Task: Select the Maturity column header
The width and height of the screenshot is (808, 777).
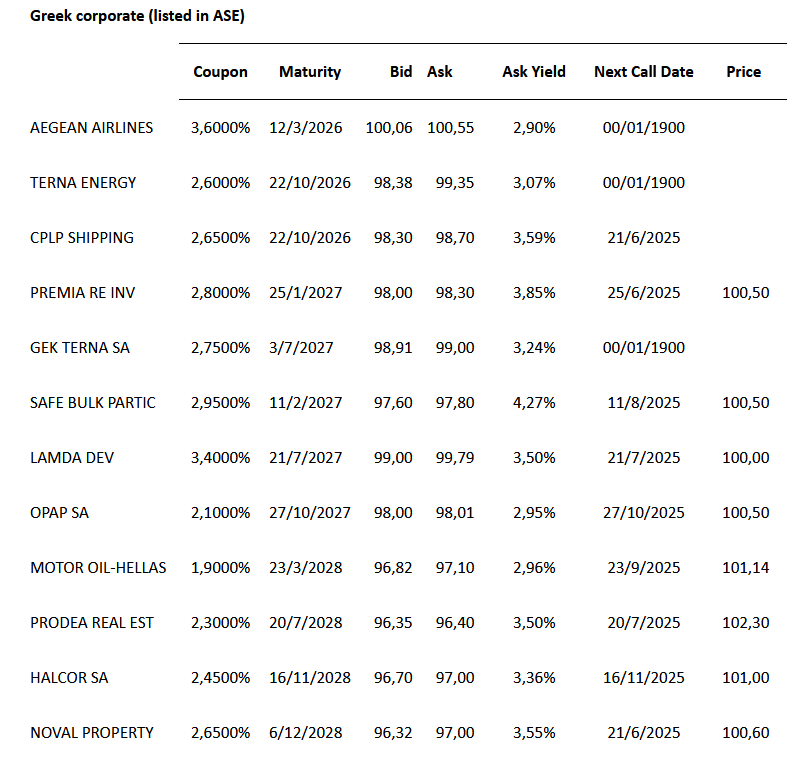Action: pyautogui.click(x=310, y=72)
